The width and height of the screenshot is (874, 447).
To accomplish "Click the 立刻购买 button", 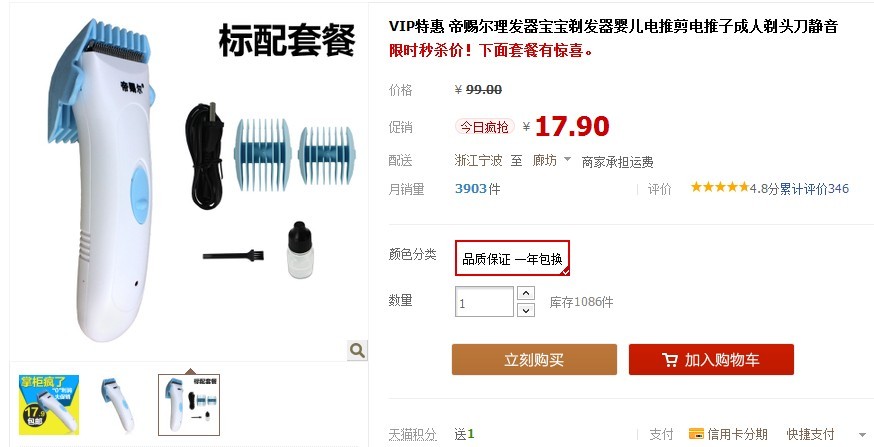I will tap(534, 359).
